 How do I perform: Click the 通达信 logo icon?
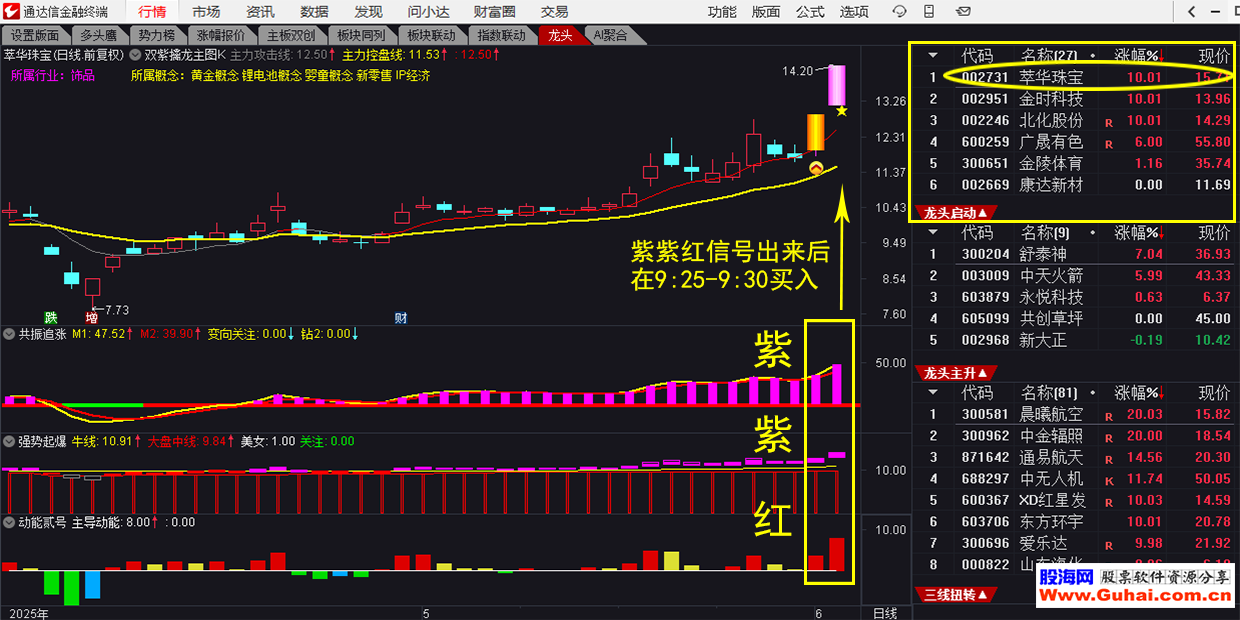[12, 11]
